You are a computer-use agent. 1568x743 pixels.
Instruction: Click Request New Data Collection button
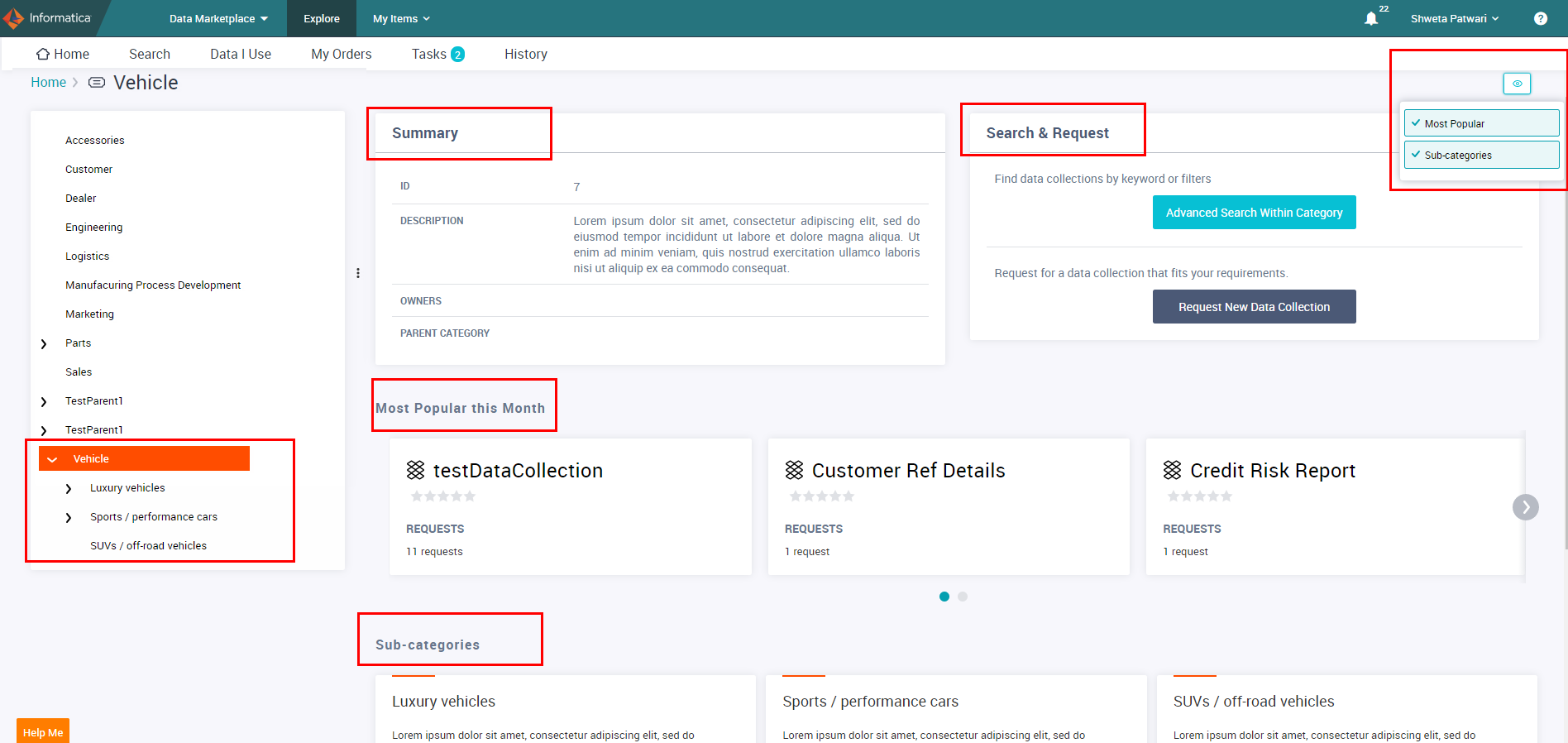point(1254,307)
